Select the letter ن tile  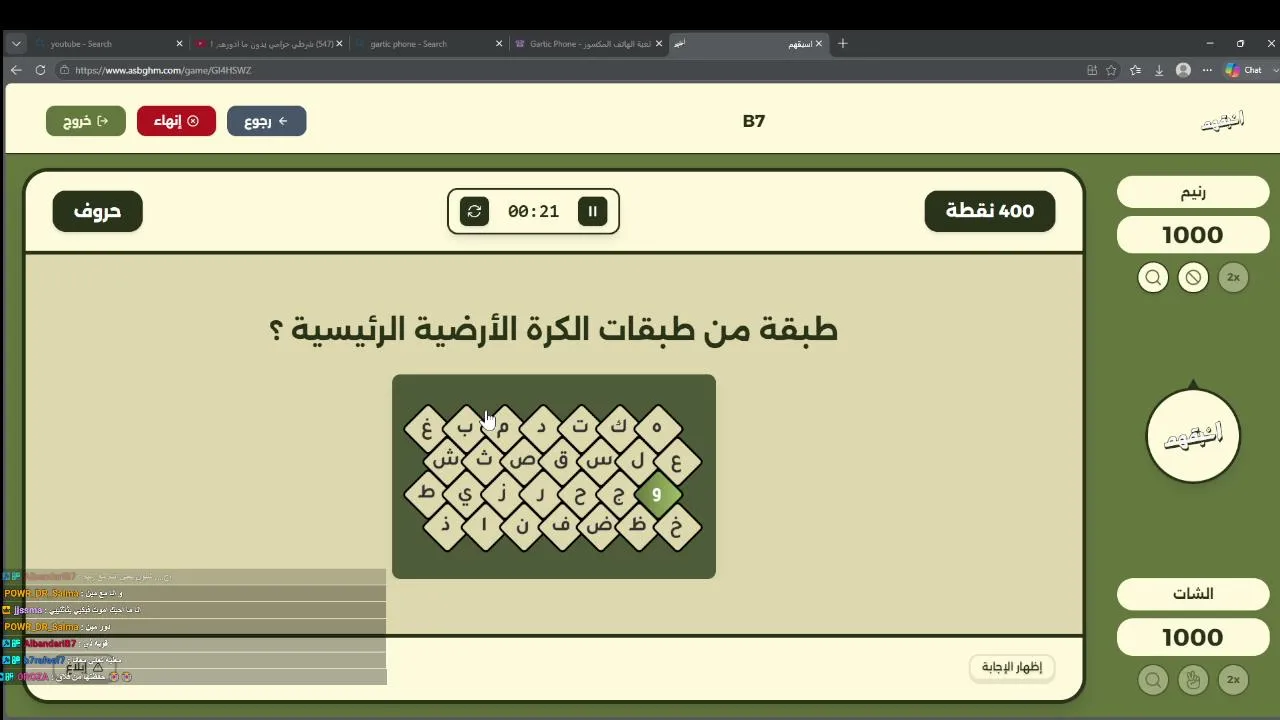coord(523,526)
